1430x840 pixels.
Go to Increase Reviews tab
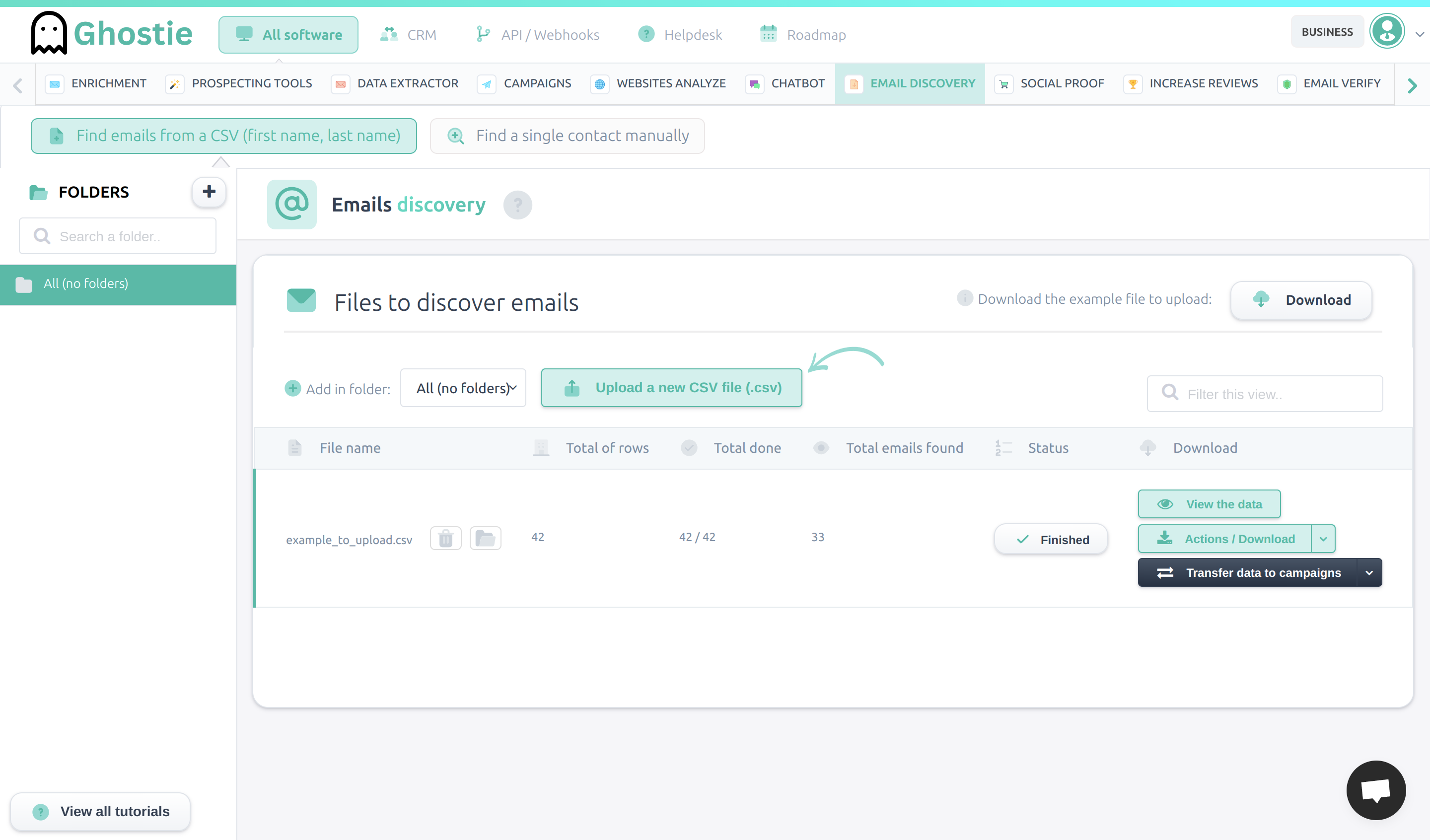(1191, 83)
